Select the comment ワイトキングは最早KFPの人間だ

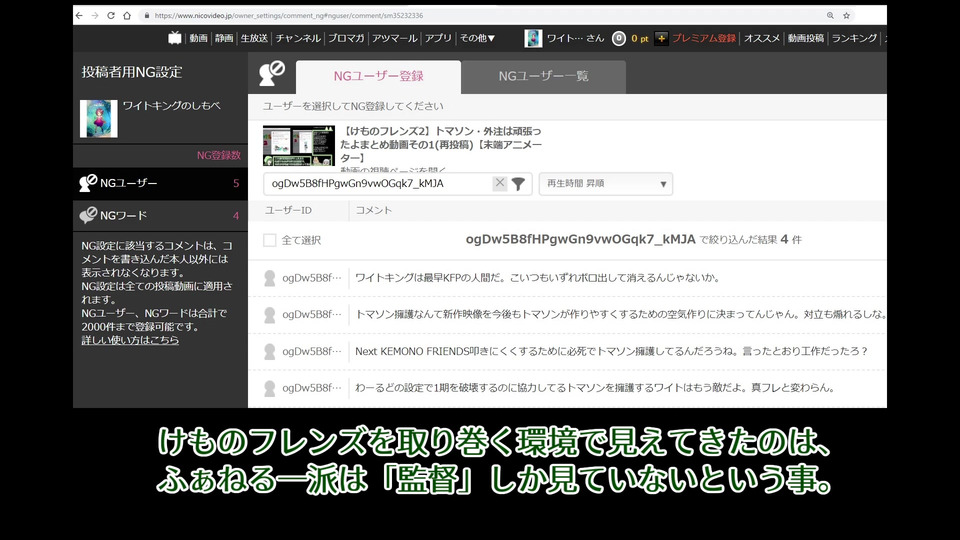tap(537, 278)
